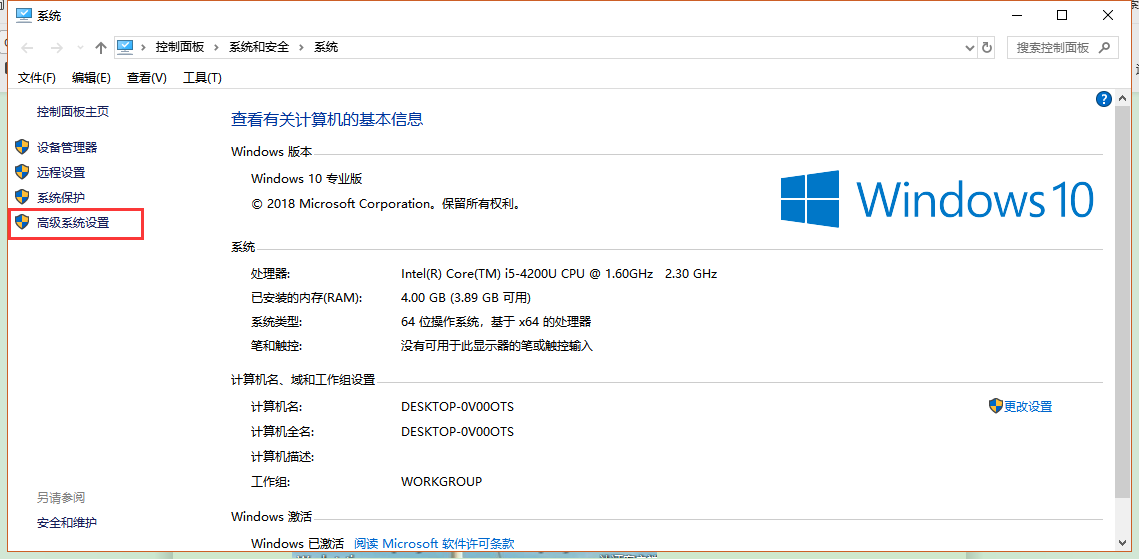Open Device Manager link (设备管理器)
1139x559 pixels.
pyautogui.click(x=67, y=147)
